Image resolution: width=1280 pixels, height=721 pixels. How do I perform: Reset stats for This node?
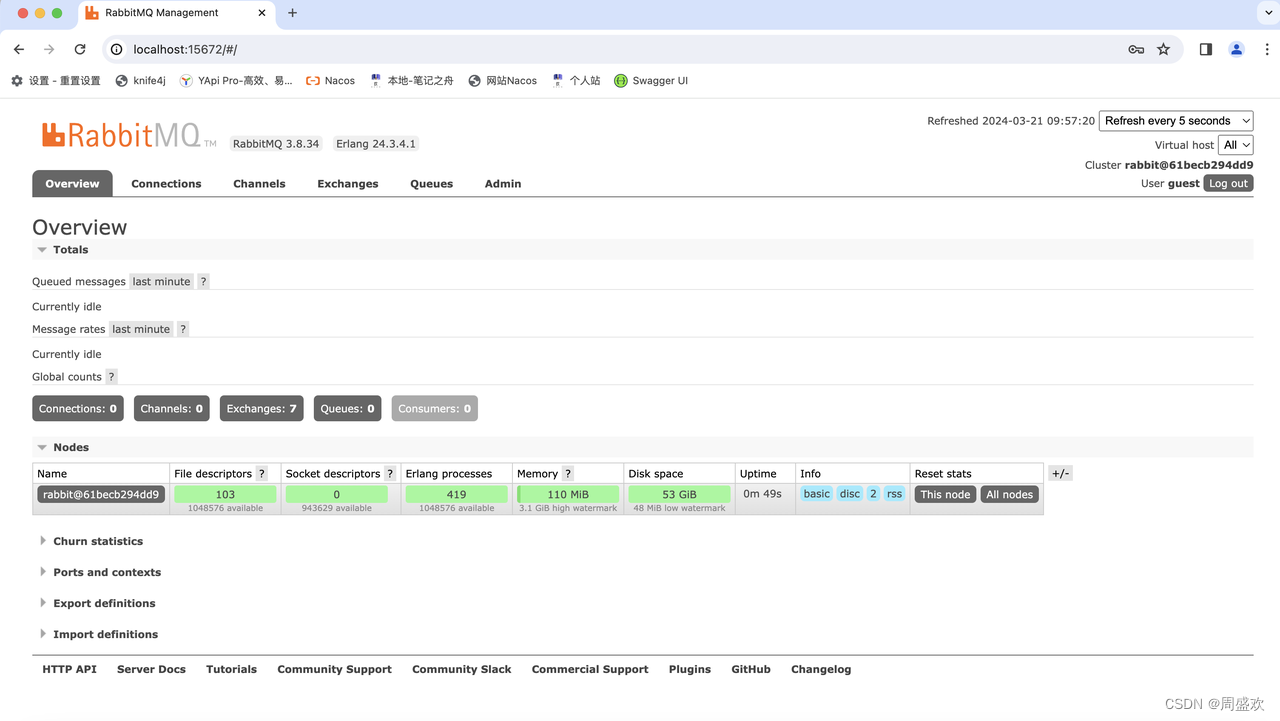tap(945, 495)
